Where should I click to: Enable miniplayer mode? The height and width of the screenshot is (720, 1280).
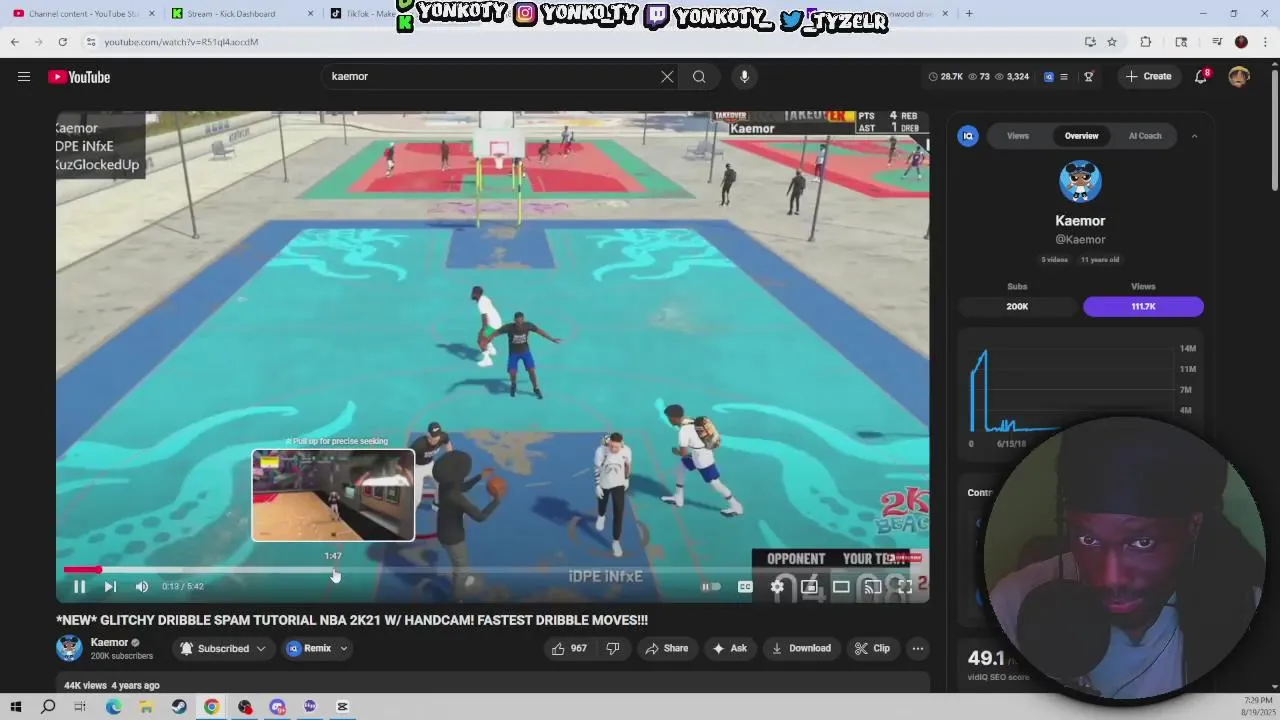click(x=809, y=587)
